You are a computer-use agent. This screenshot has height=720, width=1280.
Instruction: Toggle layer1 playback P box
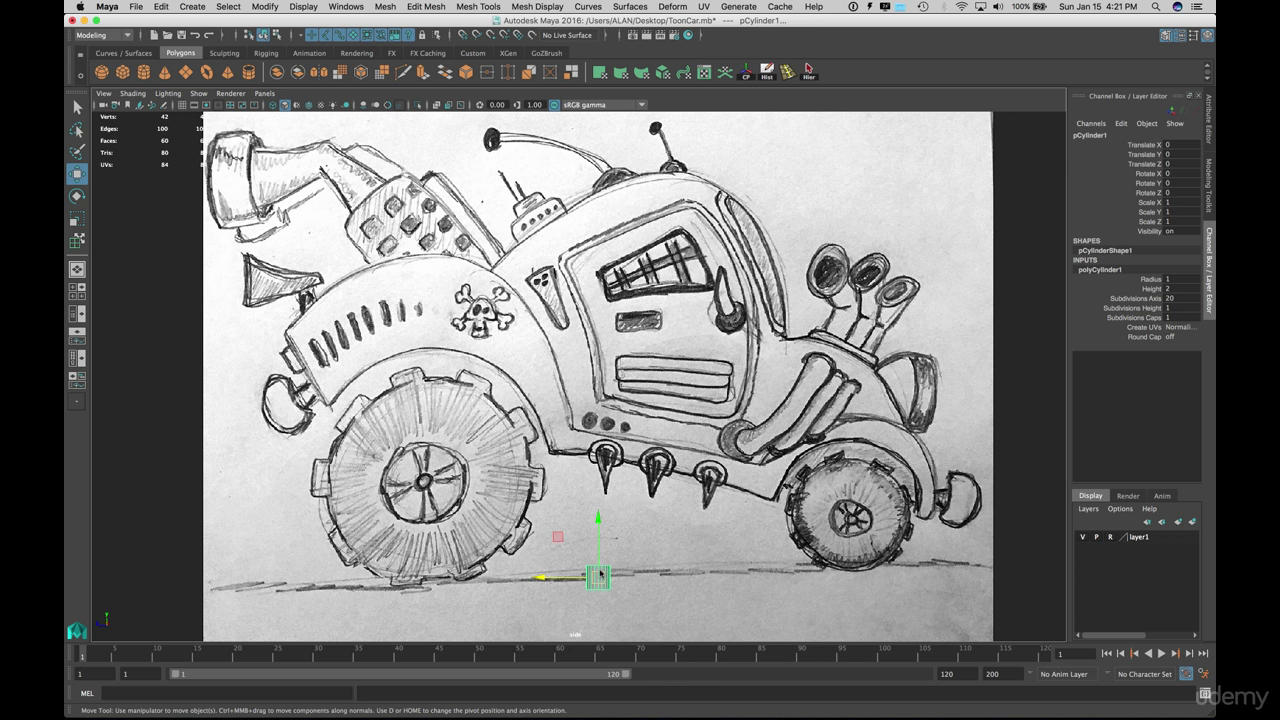click(1096, 537)
